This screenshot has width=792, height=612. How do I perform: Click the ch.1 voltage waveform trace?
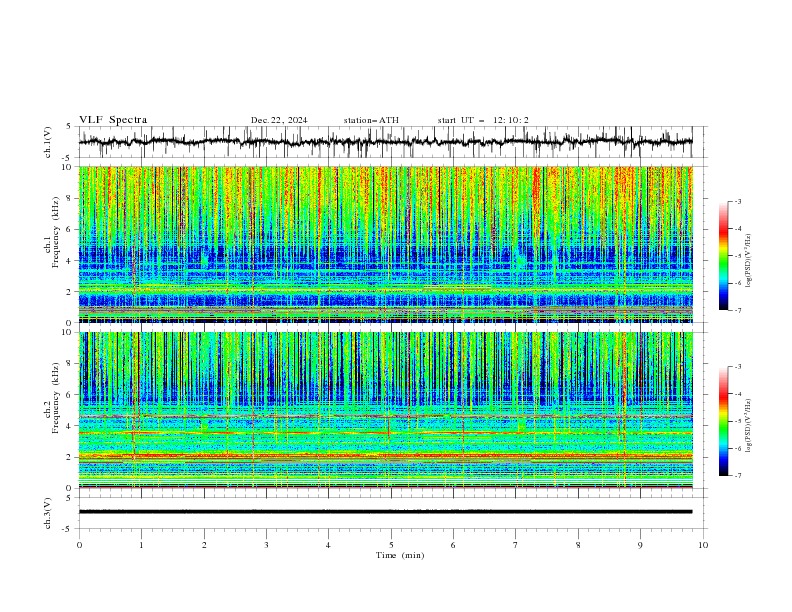386,142
